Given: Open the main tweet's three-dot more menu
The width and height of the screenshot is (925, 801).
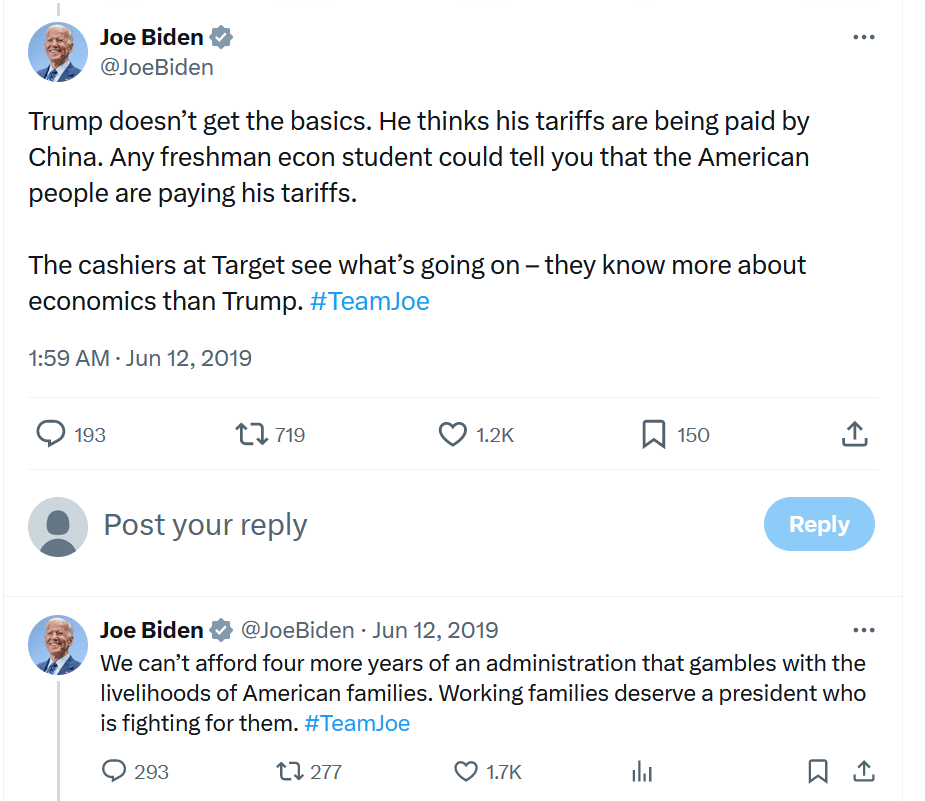Looking at the screenshot, I should coord(863,37).
